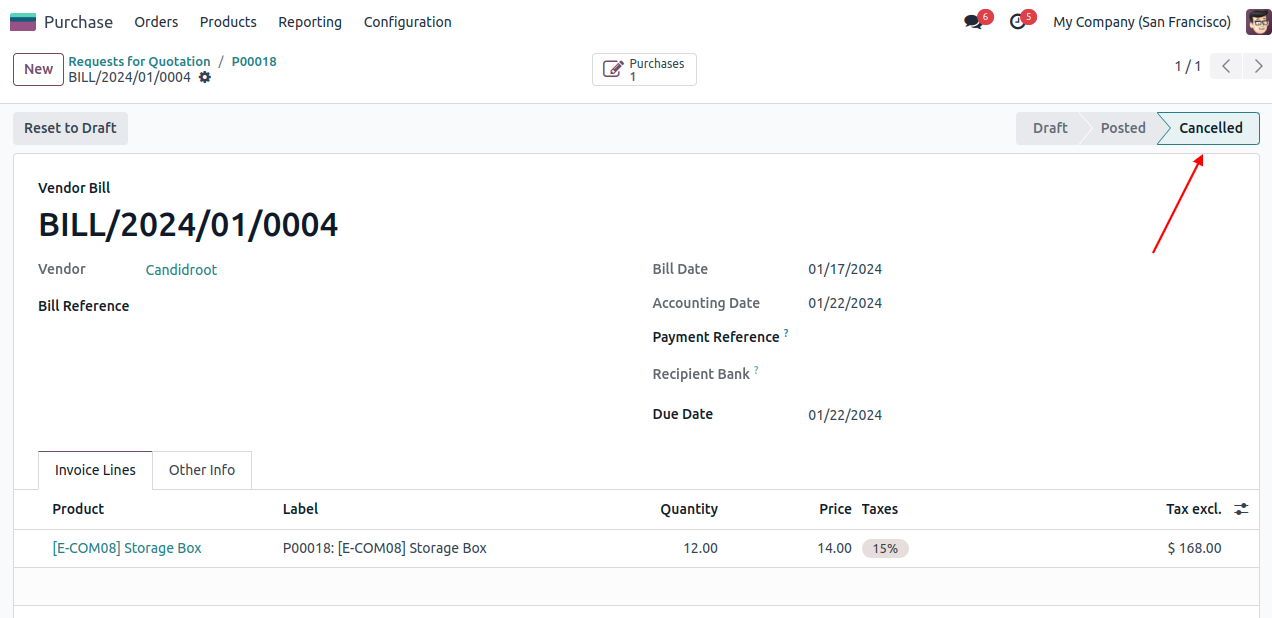1272x618 pixels.
Task: Go to previous record arrow
Action: click(1226, 67)
